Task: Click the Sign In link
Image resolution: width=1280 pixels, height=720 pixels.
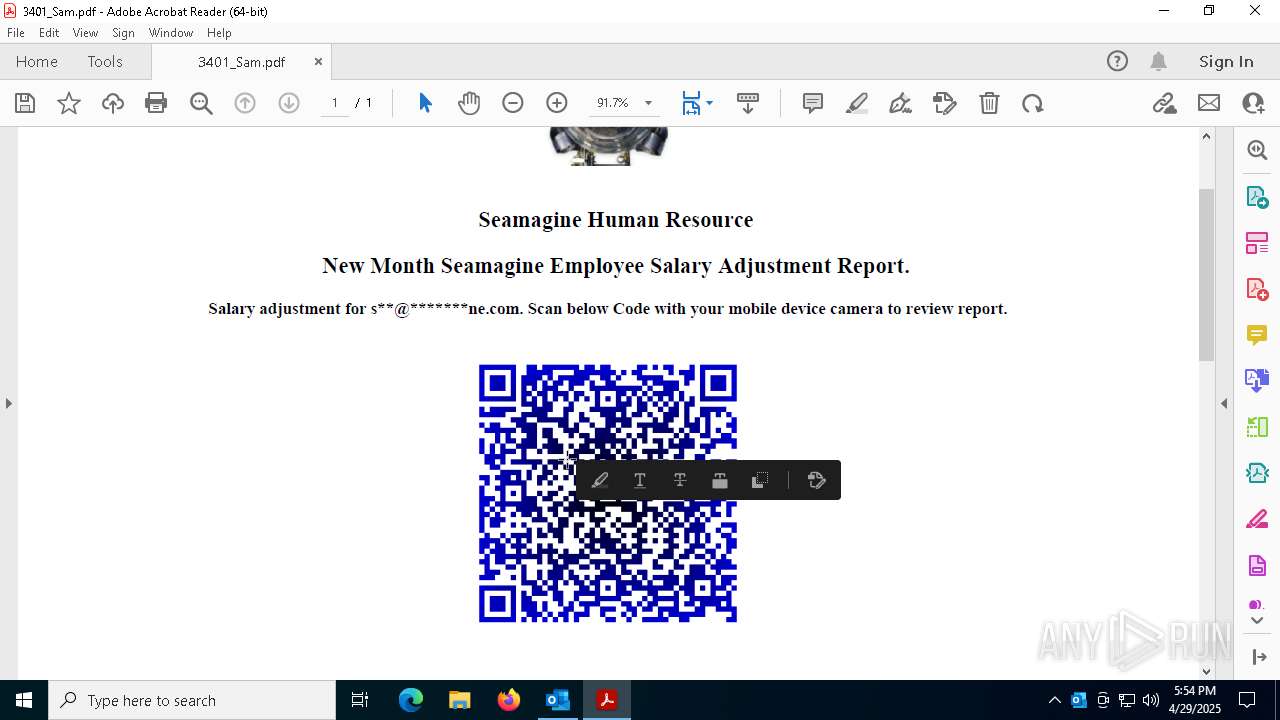Action: [x=1226, y=62]
